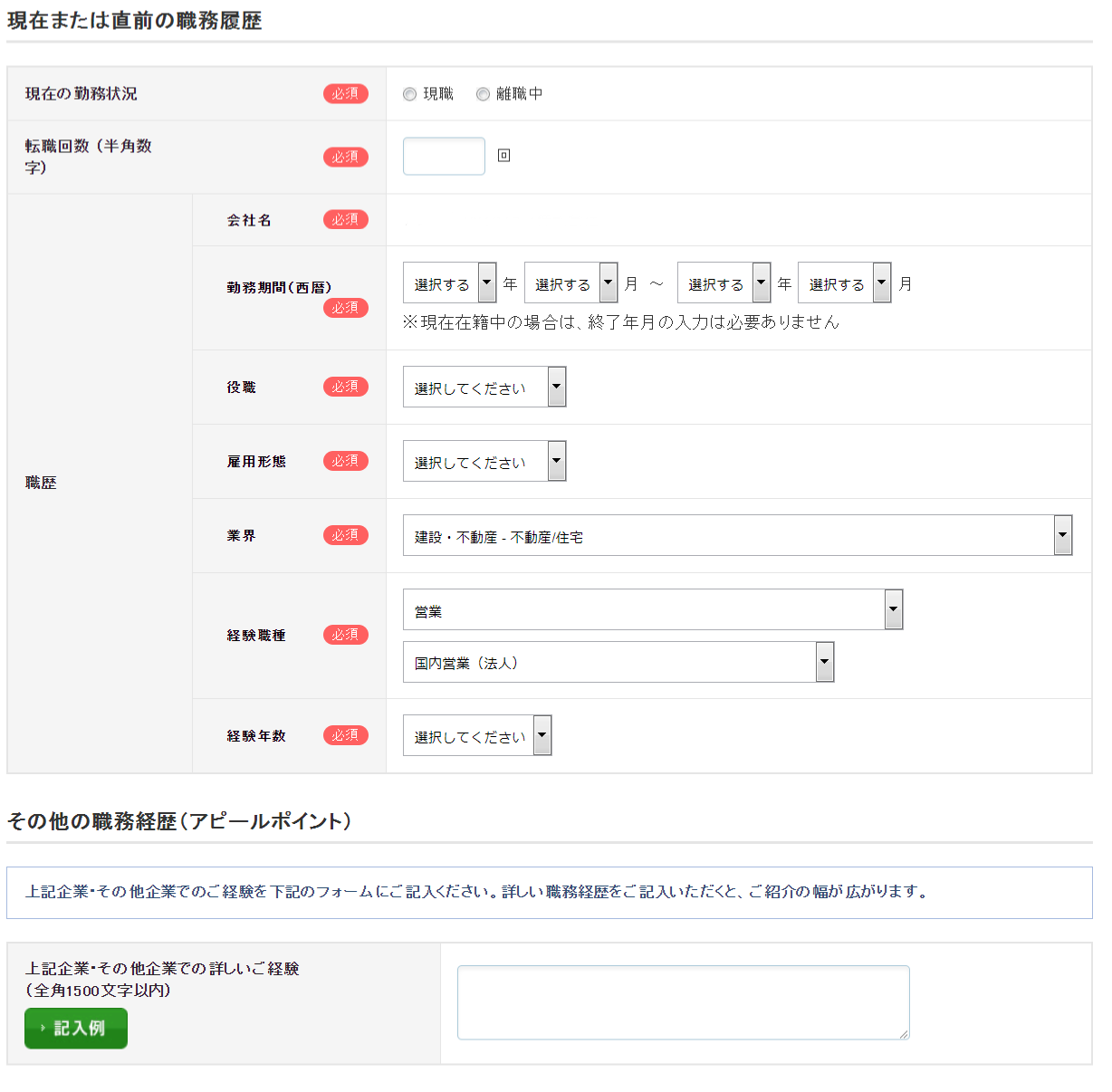
Task: Open the 経験年数 dropdown
Action: tap(477, 735)
